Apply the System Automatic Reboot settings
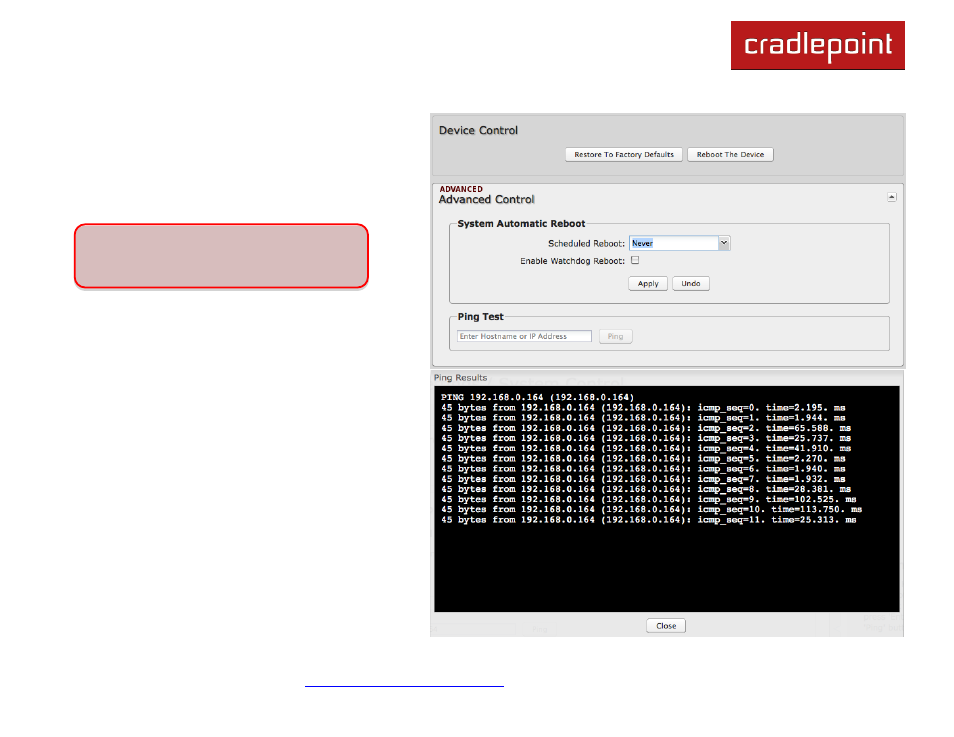Screen dimensions: 954x737 [648, 284]
